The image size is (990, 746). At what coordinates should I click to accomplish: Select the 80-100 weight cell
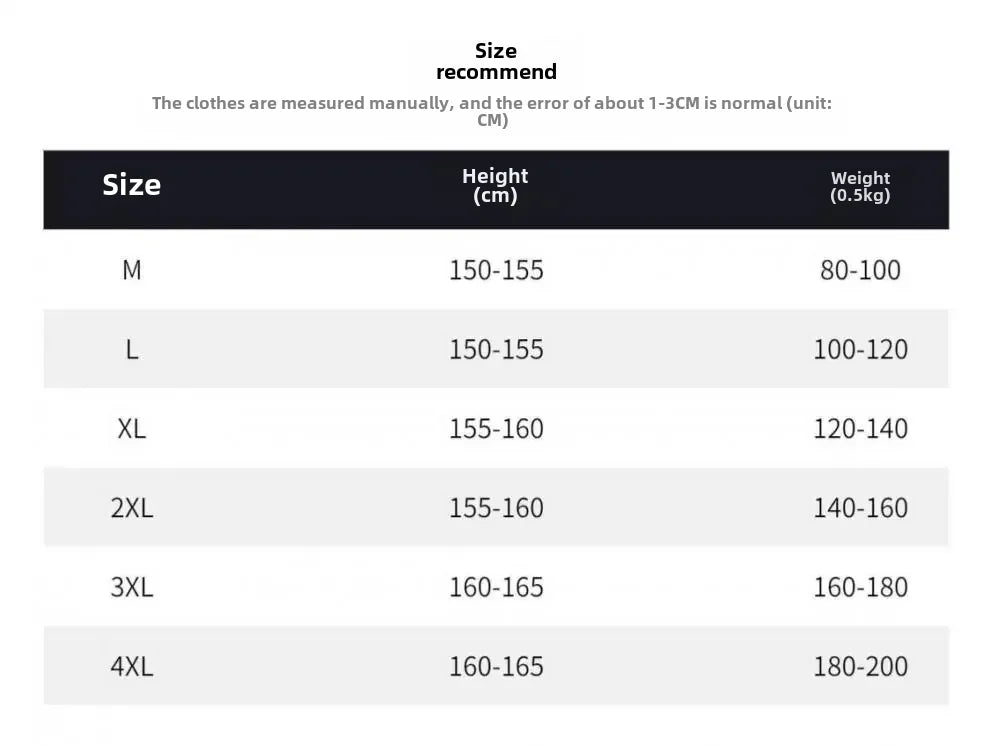(x=860, y=270)
